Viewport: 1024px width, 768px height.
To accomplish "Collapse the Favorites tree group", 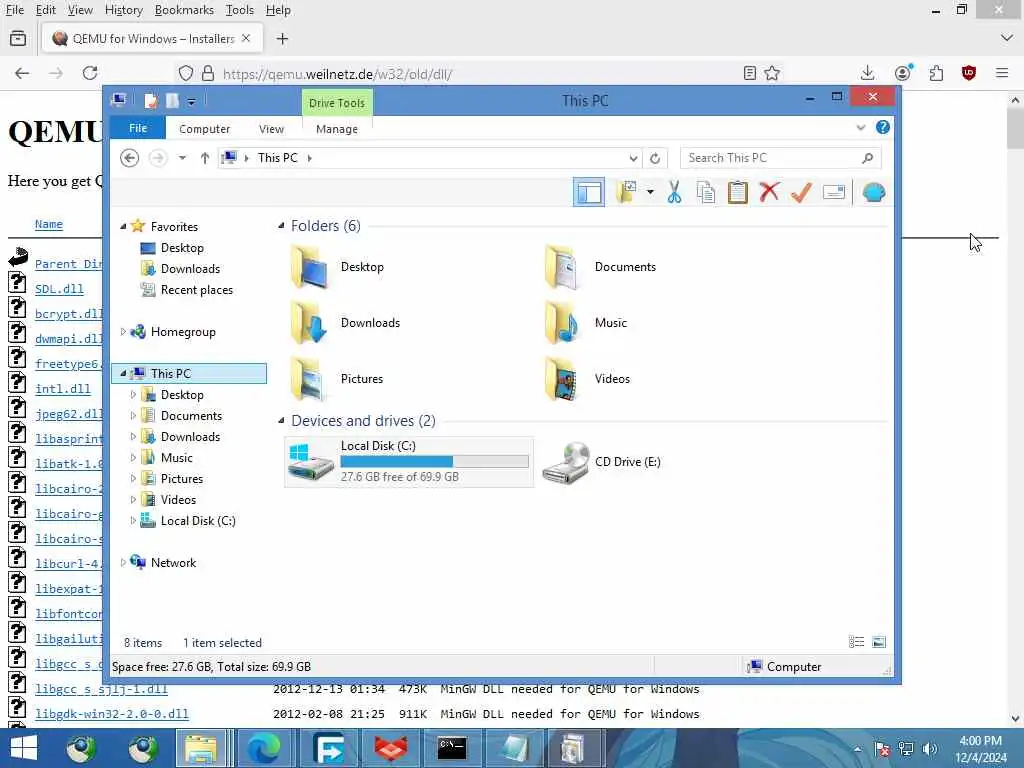I will [x=123, y=227].
